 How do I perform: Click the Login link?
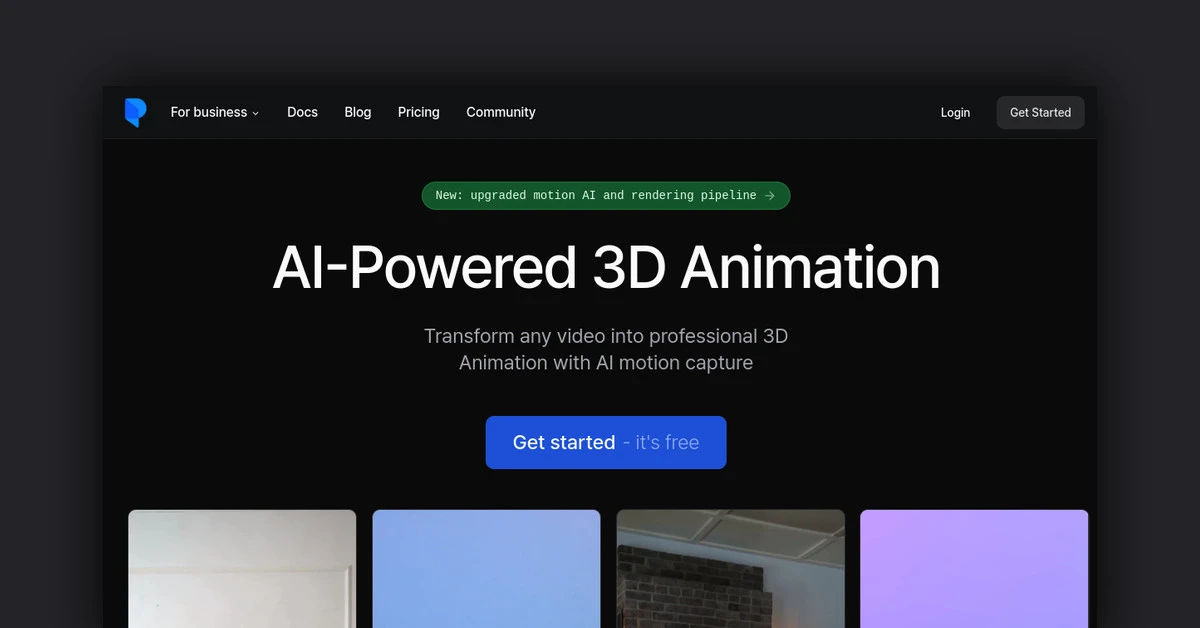tap(955, 113)
